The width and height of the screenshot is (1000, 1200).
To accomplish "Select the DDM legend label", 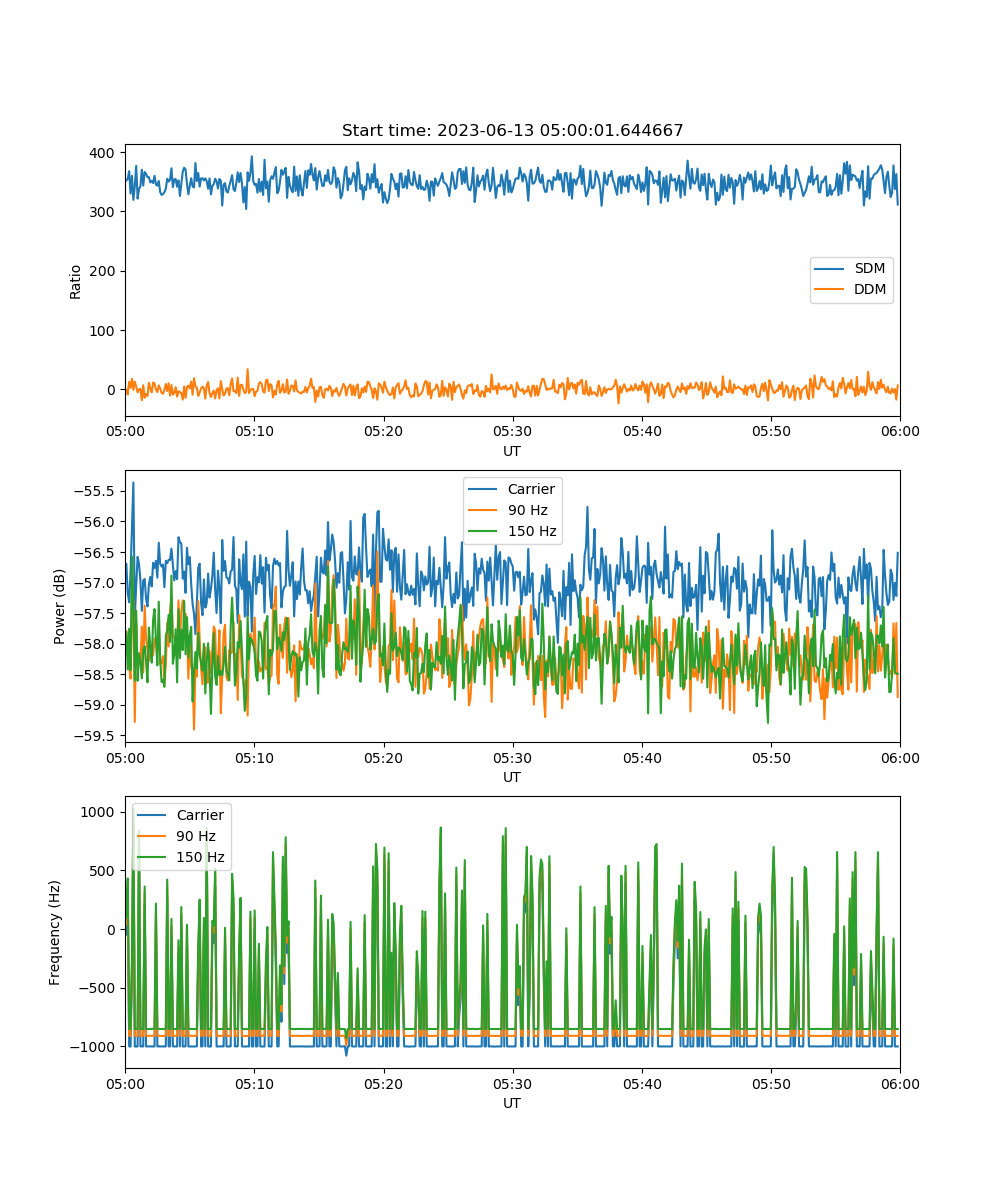I will [871, 289].
